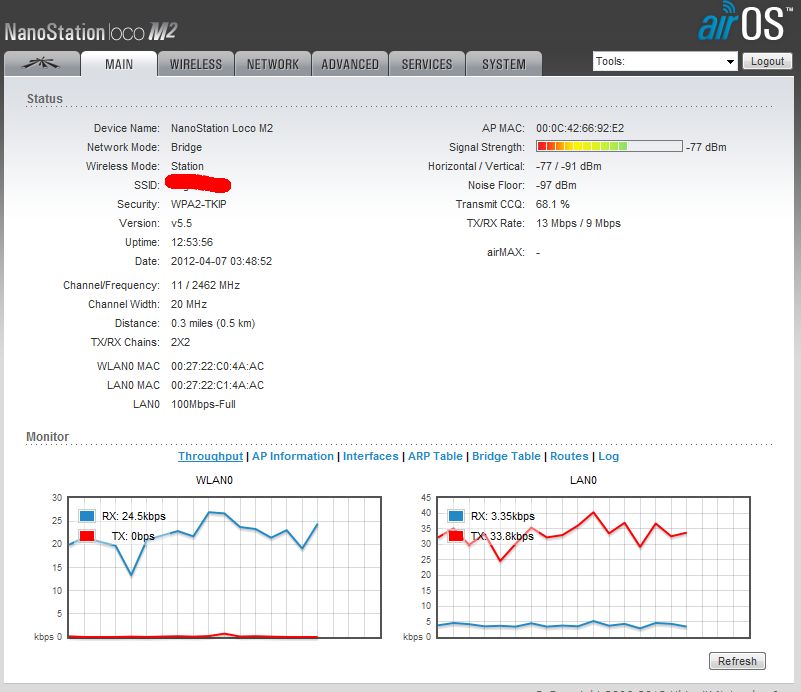
Task: Open the ARP Table link
Action: [x=435, y=456]
